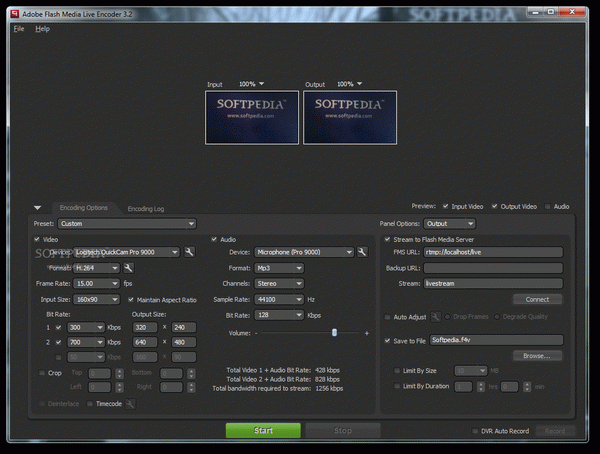Toggle Output Video preview checkbox
Screen dimensions: 600x454
click(494, 206)
